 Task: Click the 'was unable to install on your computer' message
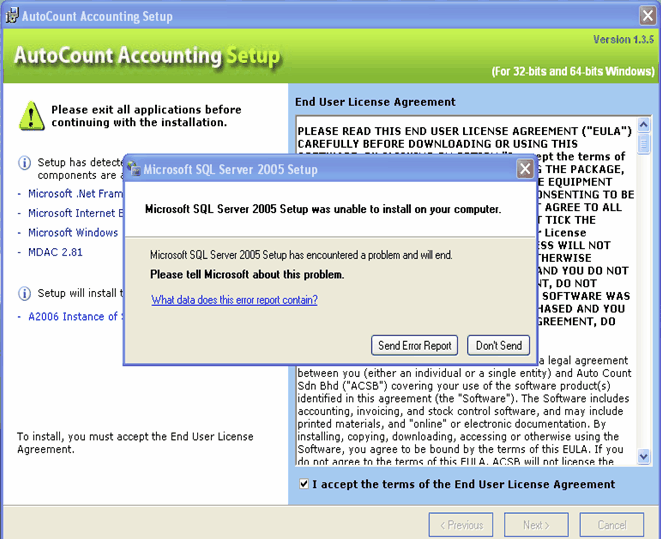click(323, 209)
